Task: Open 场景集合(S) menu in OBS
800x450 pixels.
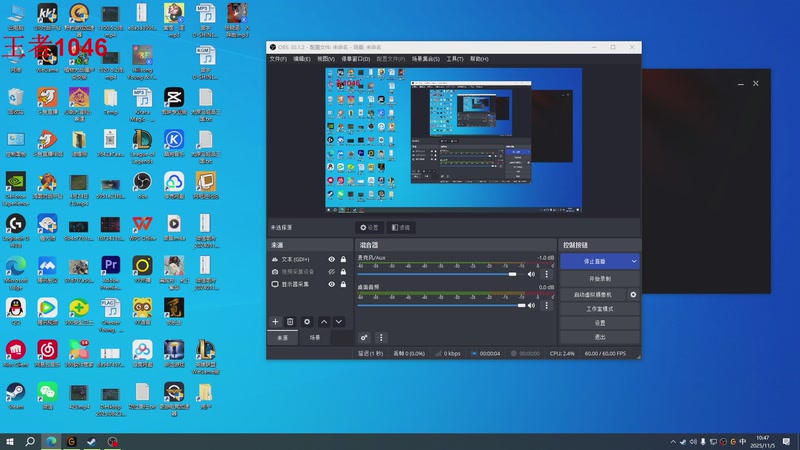Action: point(426,59)
